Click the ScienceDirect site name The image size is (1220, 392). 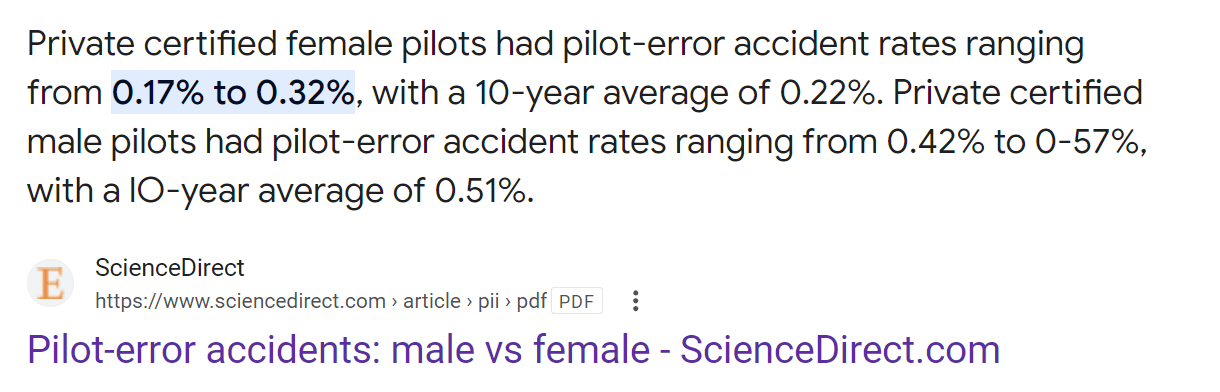pos(170,268)
